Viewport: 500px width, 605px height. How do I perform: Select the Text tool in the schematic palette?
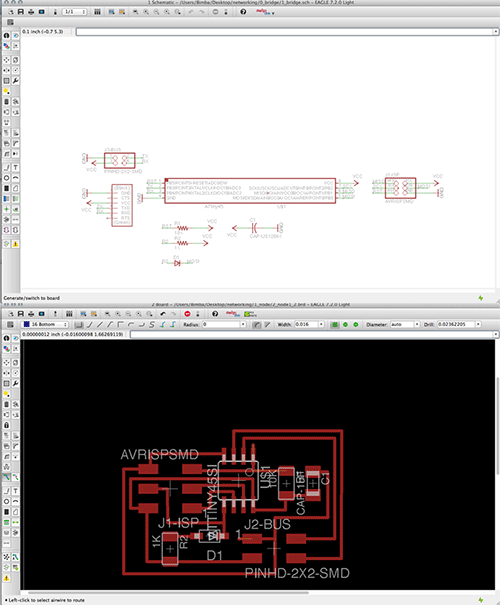coord(15,167)
